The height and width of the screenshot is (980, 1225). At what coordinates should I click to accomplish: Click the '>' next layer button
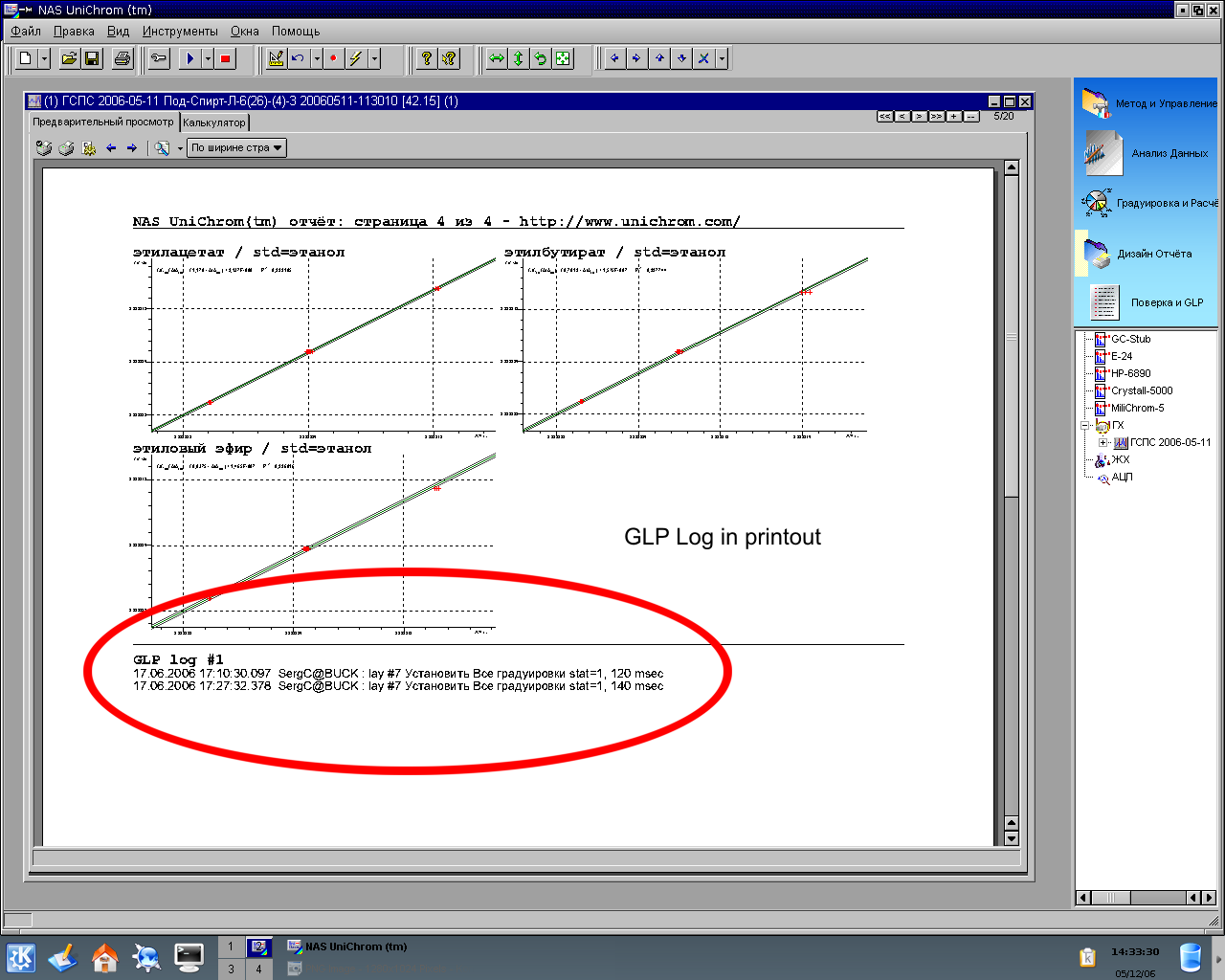920,117
